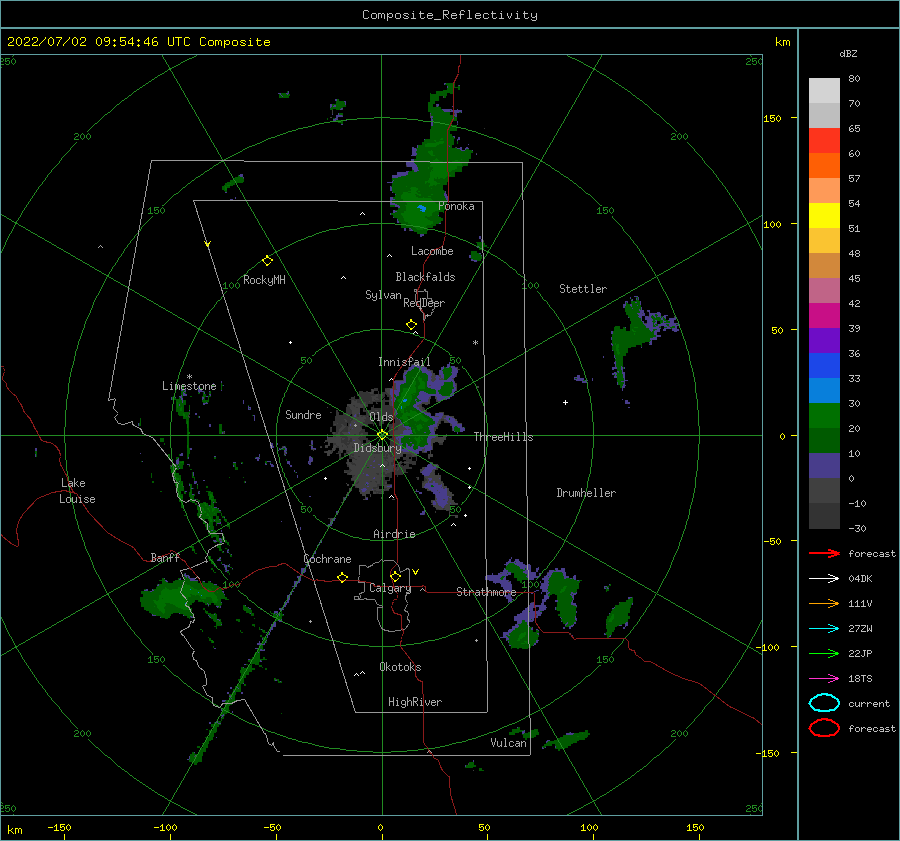Click the -150 tick label on bottom axis
The height and width of the screenshot is (841, 900).
coord(59,827)
